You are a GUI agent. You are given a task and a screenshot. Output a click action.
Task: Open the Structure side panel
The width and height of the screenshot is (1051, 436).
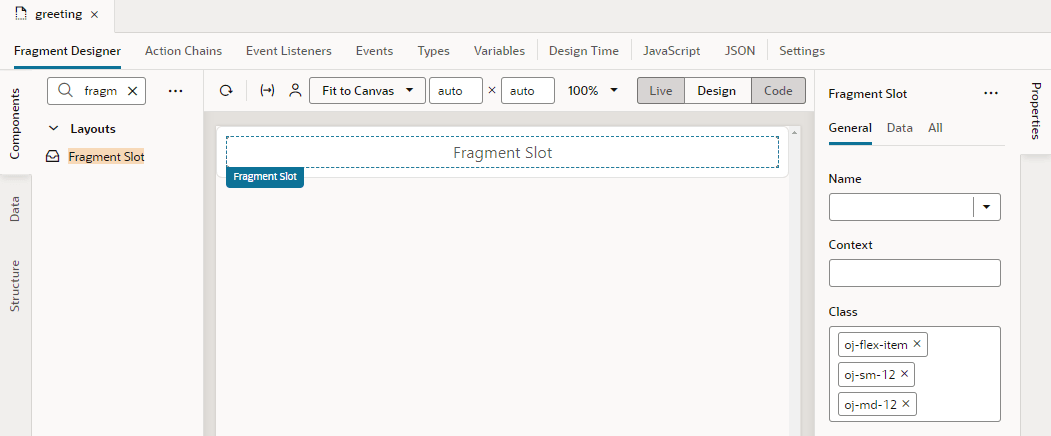pos(15,285)
